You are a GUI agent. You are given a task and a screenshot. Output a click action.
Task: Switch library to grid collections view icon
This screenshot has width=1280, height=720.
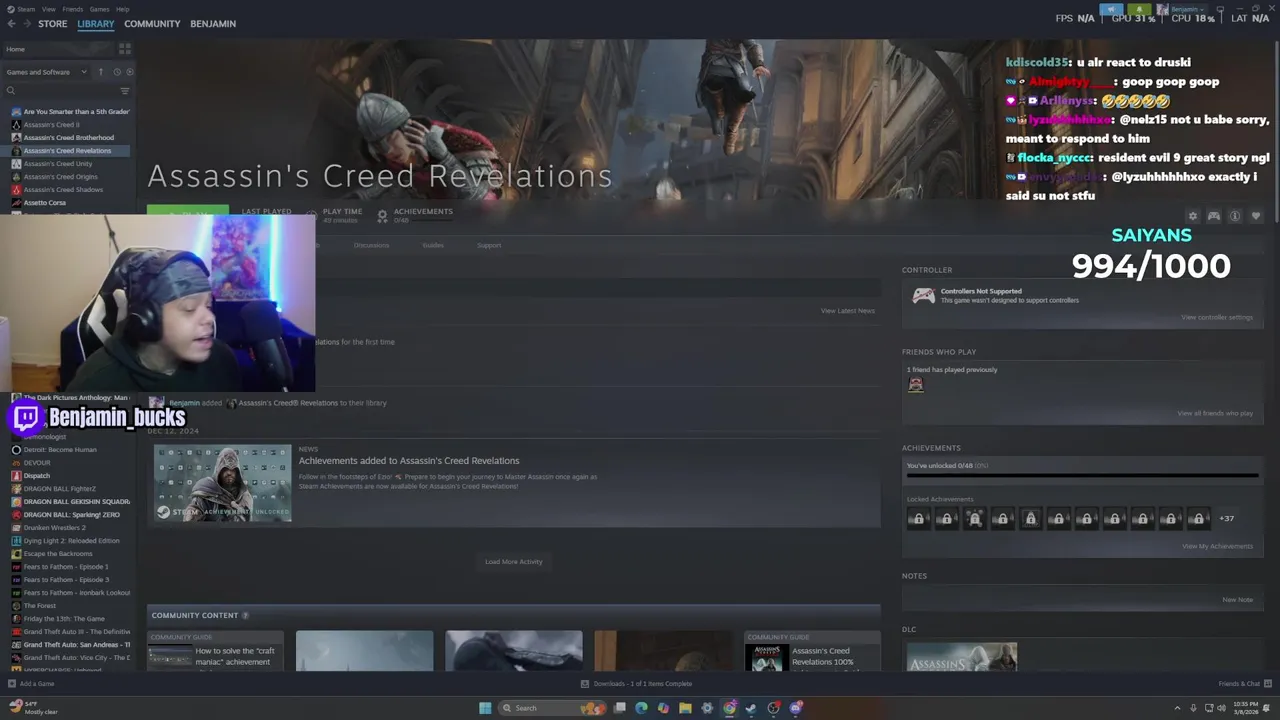pyautogui.click(x=125, y=48)
